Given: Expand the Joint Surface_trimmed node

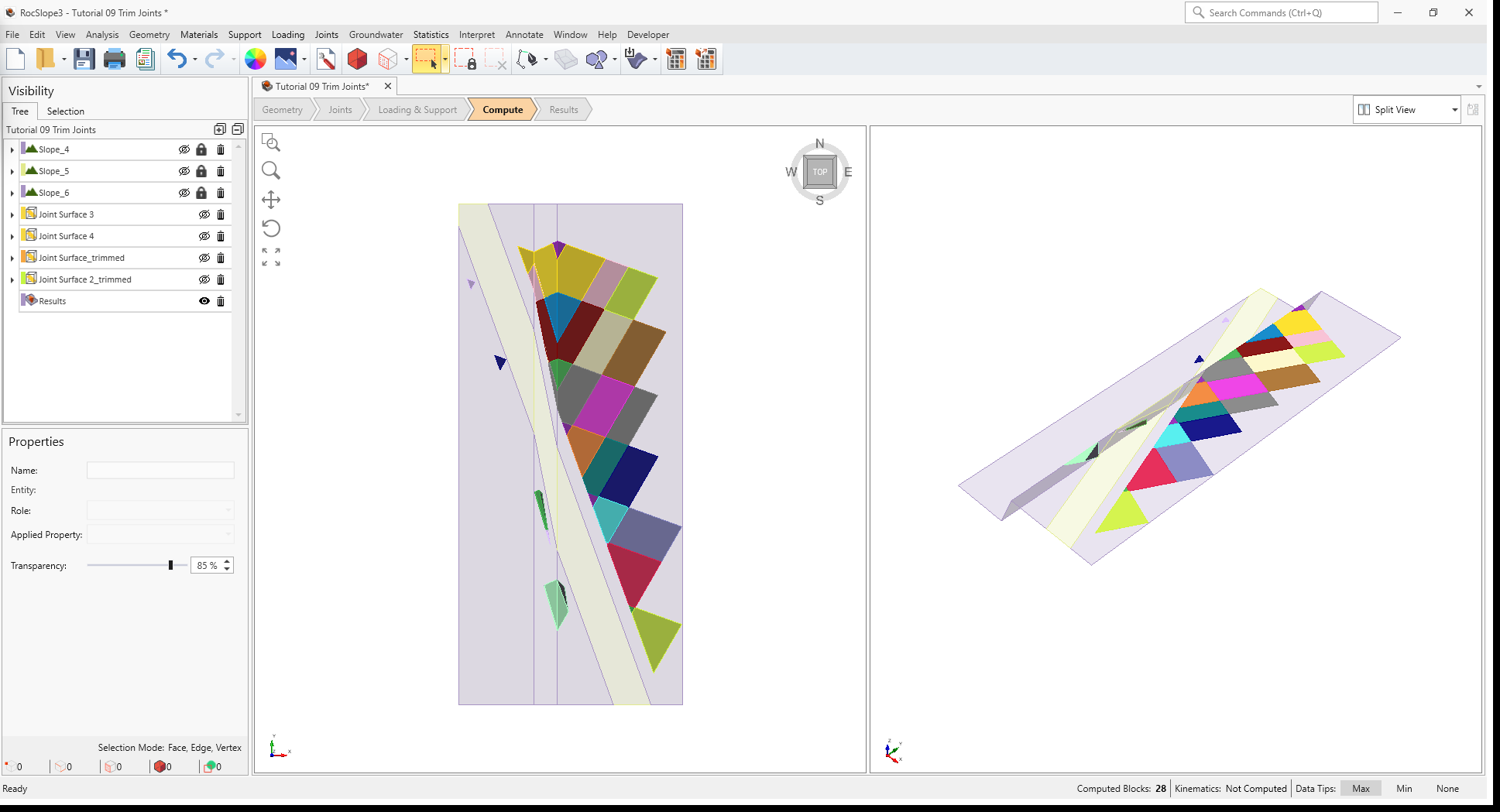Looking at the screenshot, I should tap(12, 258).
